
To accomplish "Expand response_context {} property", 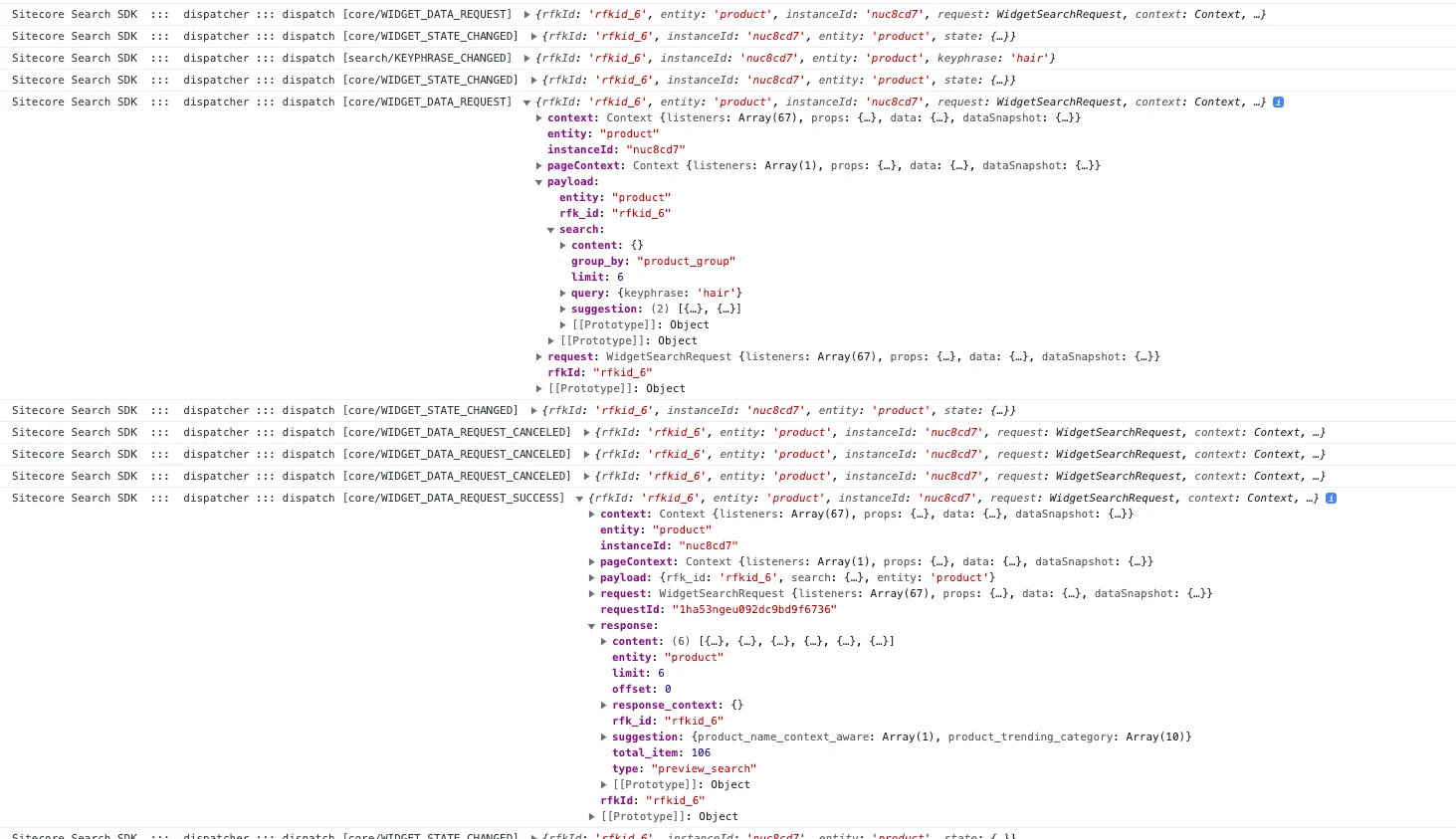I will pos(604,706).
